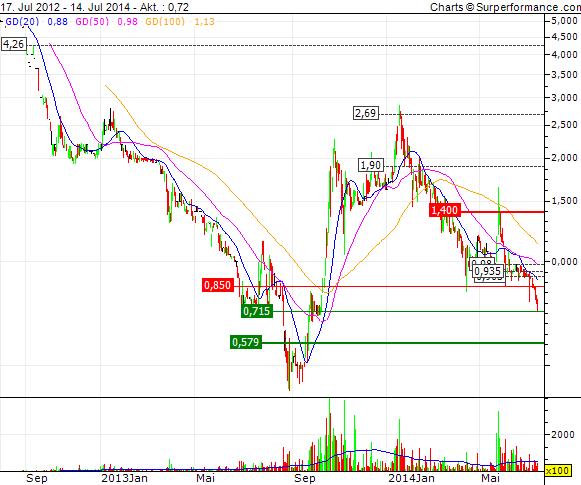This screenshot has width=581, height=485.
Task: Select the 1,90 price level label
Action: coord(371,165)
